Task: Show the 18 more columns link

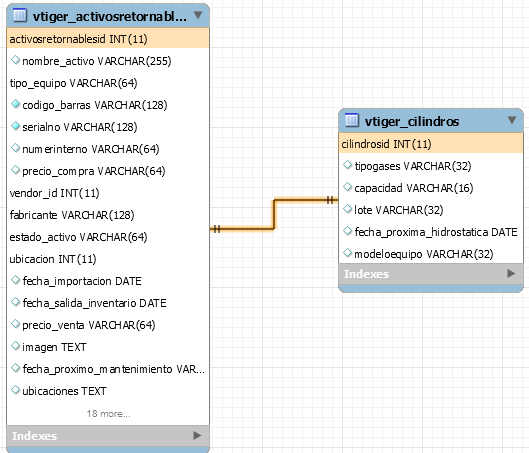Action: (108, 414)
